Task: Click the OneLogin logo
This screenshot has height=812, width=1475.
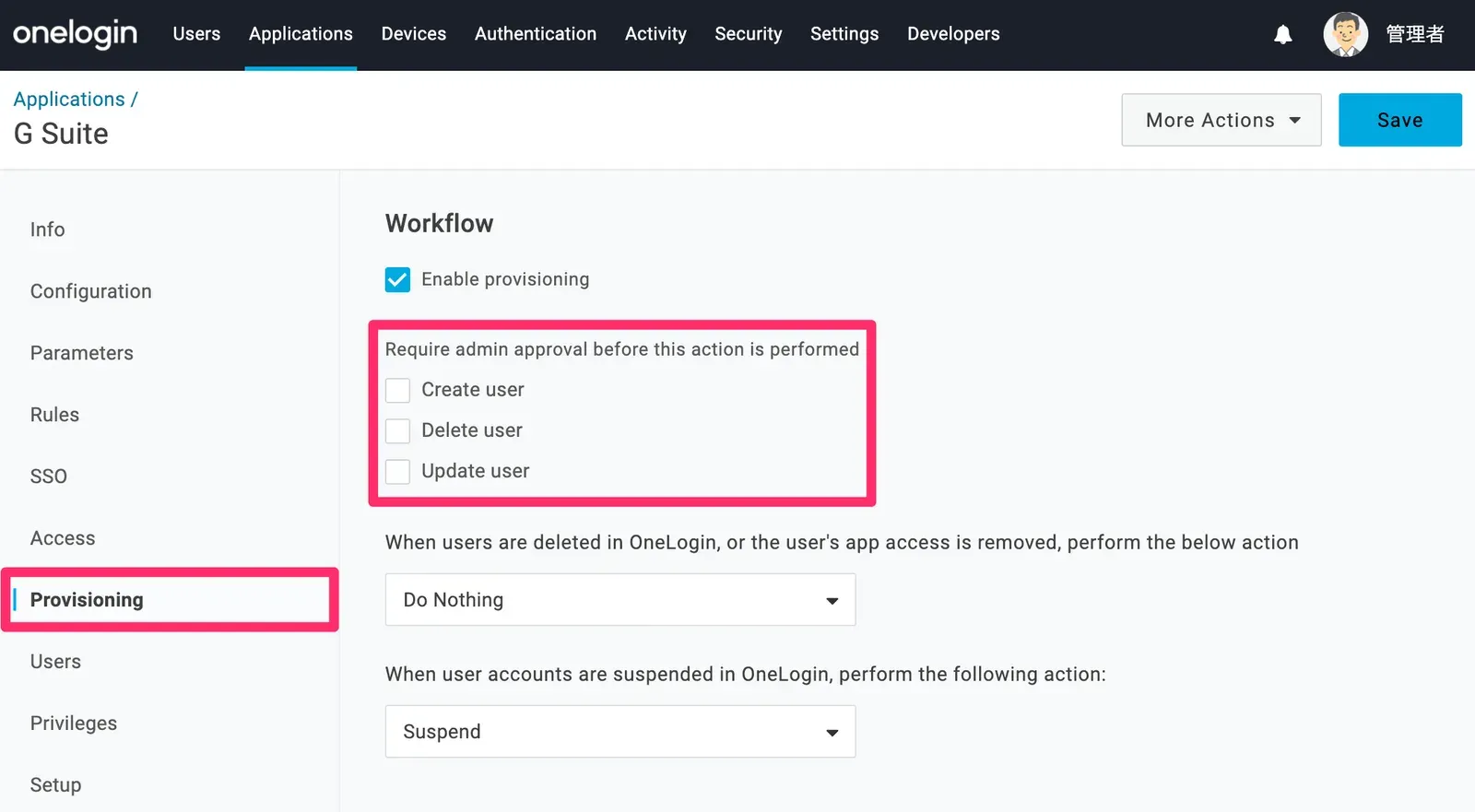Action: point(75,34)
